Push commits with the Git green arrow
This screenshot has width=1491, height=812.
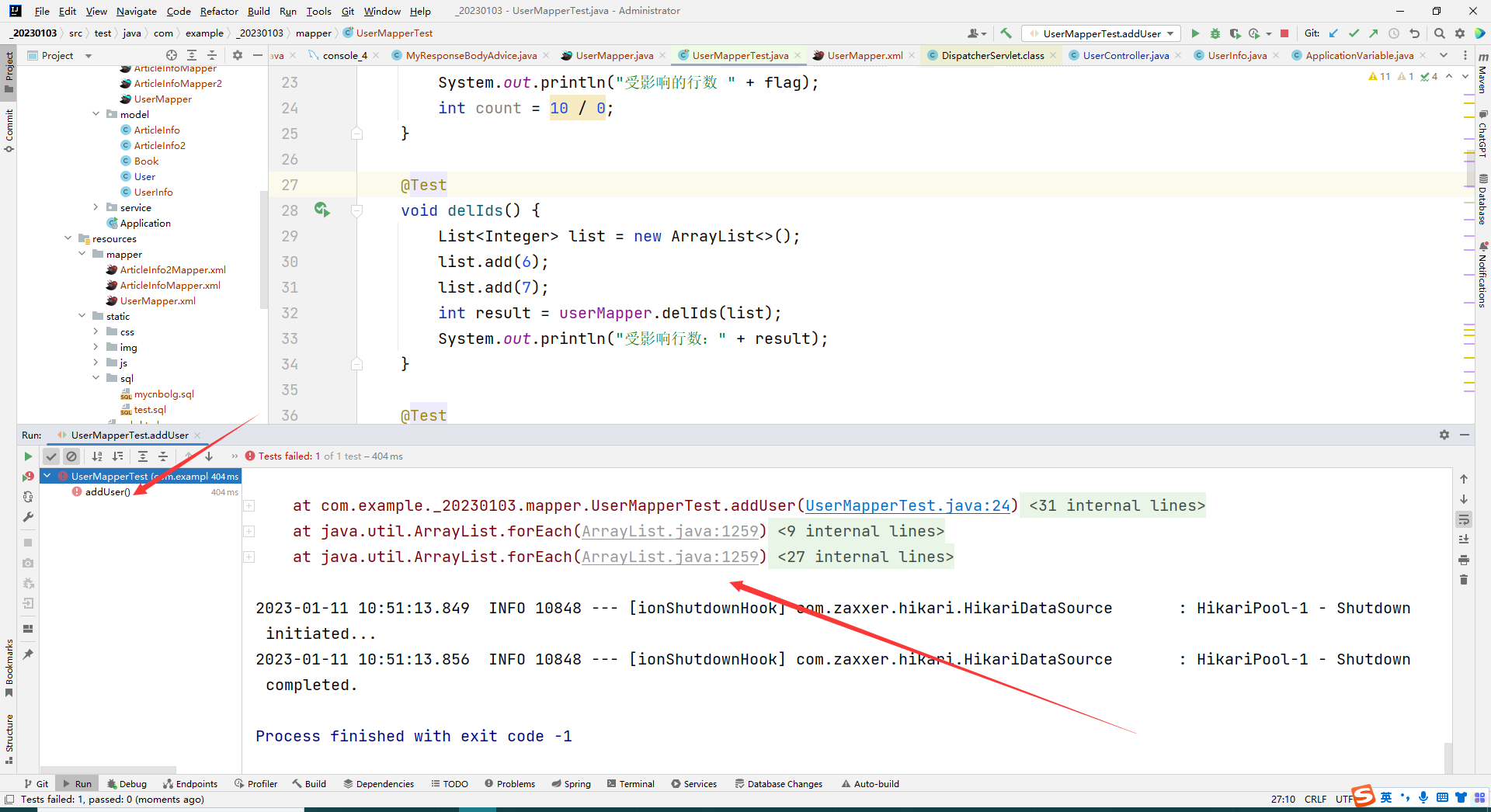1374,33
